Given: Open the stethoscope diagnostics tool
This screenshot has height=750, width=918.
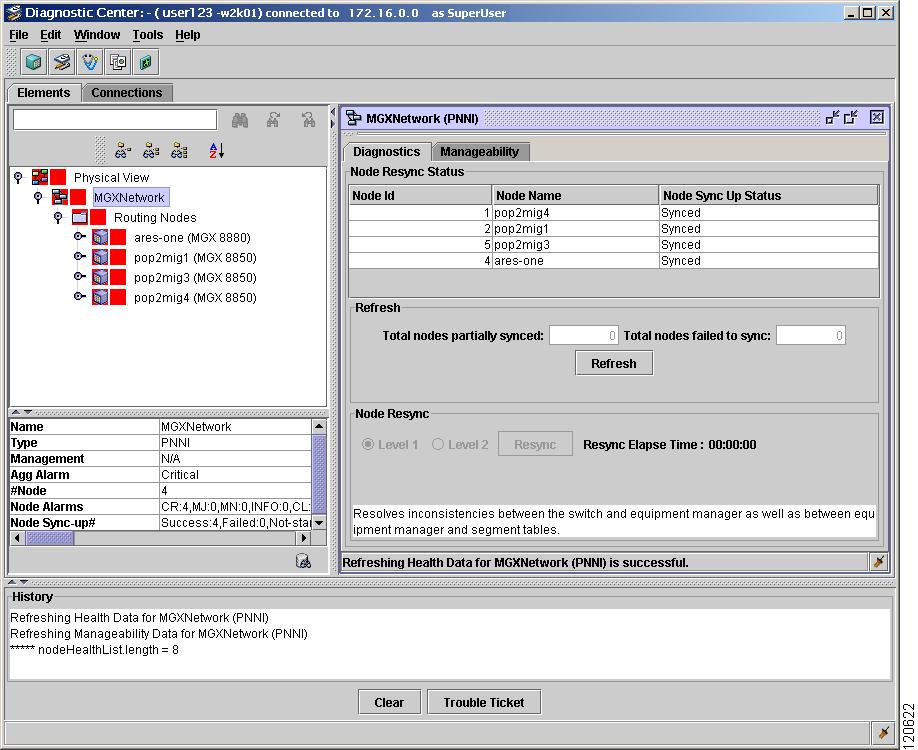Looking at the screenshot, I should [x=90, y=62].
